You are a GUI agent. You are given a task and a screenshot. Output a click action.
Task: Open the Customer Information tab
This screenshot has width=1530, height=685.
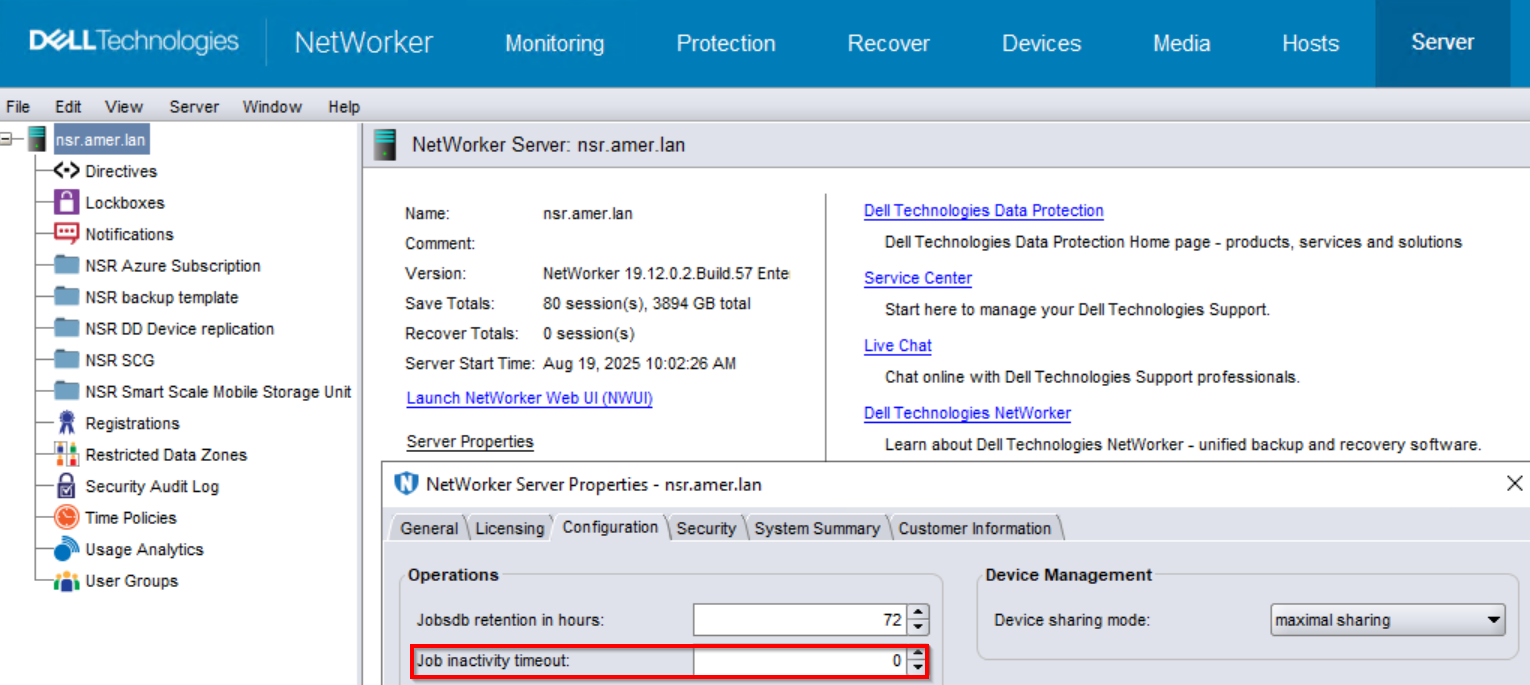point(975,528)
